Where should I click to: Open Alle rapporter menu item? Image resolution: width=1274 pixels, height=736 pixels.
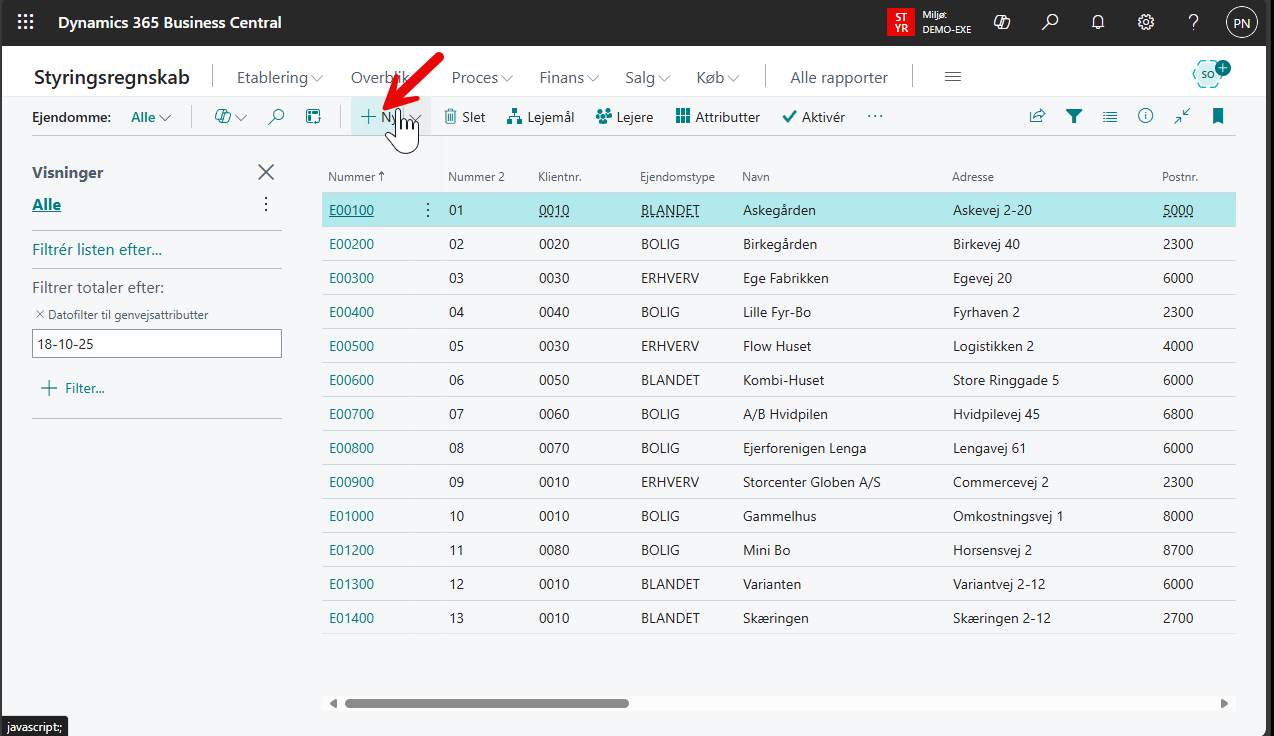tap(838, 78)
